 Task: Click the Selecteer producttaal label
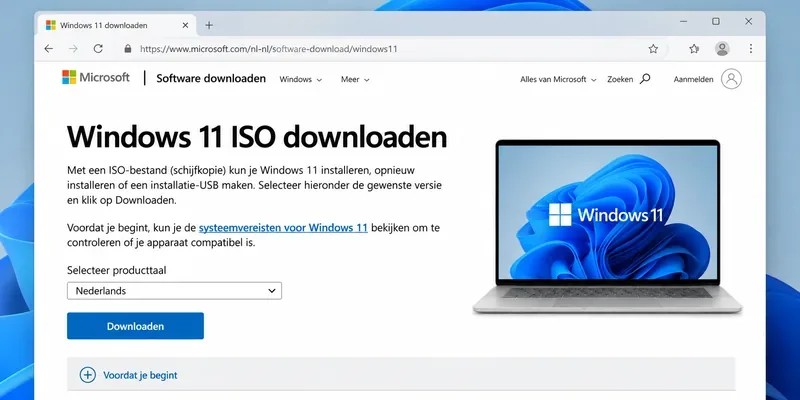(116, 270)
